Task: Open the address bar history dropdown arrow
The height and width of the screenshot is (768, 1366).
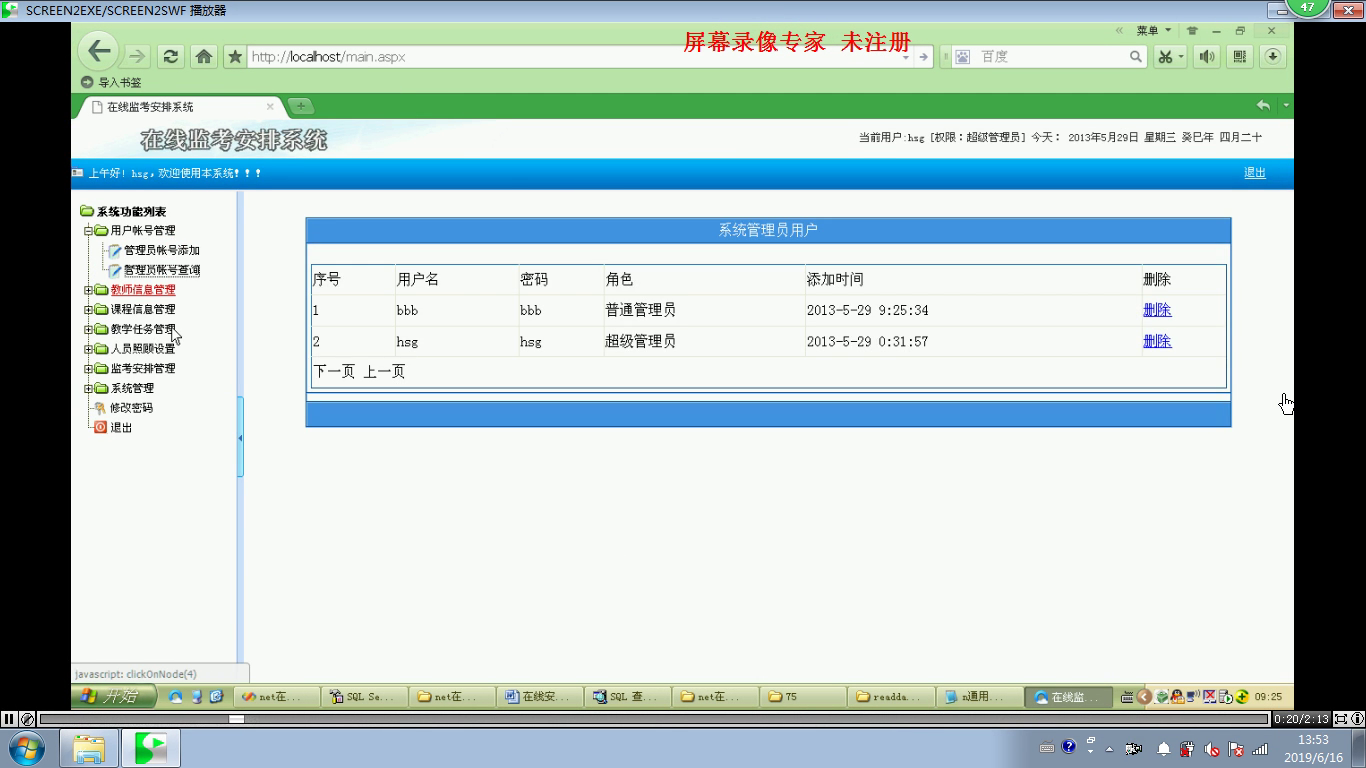Action: [906, 57]
